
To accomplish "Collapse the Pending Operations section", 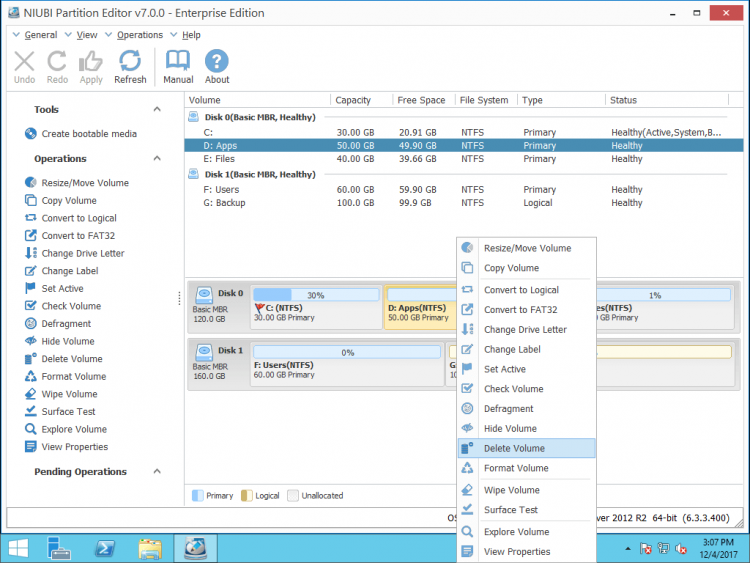I will click(157, 471).
